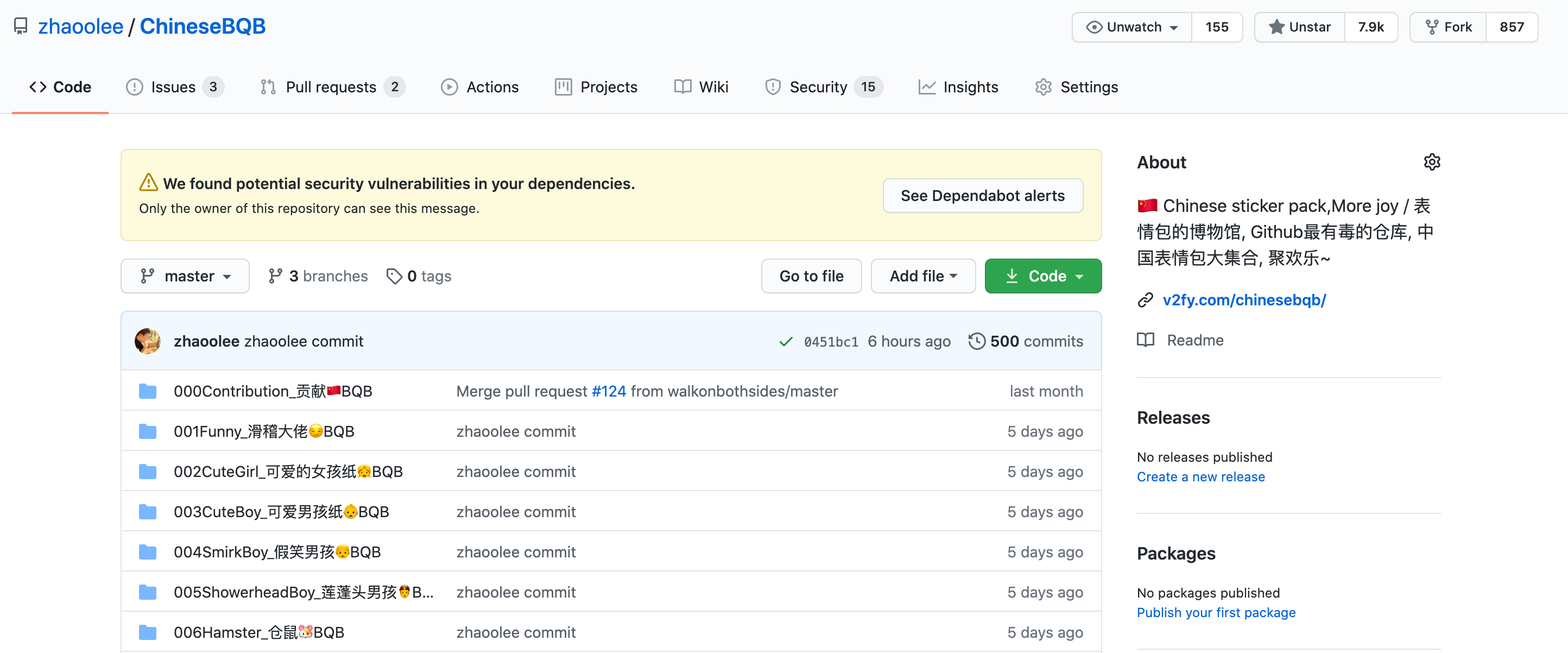The image size is (1568, 653).
Task: Open the 006Hamster_仓鼠 BQB folder name
Action: coord(258,632)
